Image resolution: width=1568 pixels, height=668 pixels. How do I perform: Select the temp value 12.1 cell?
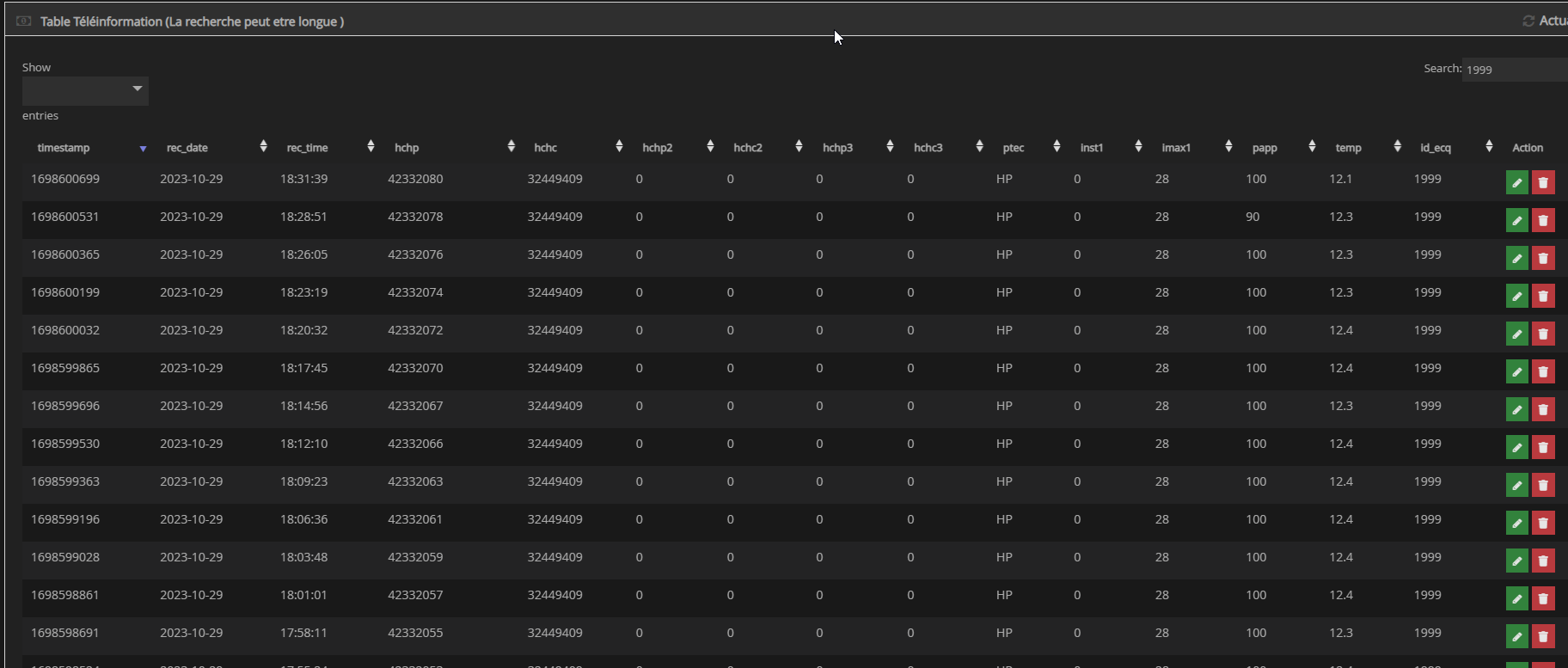pos(1340,179)
